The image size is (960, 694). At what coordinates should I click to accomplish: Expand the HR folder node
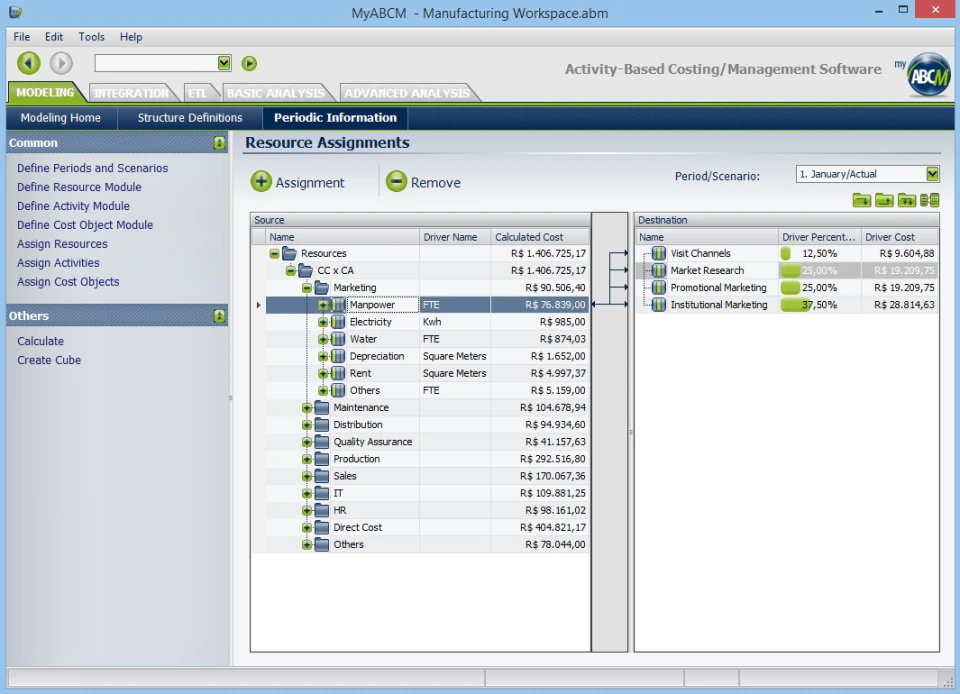click(x=307, y=510)
